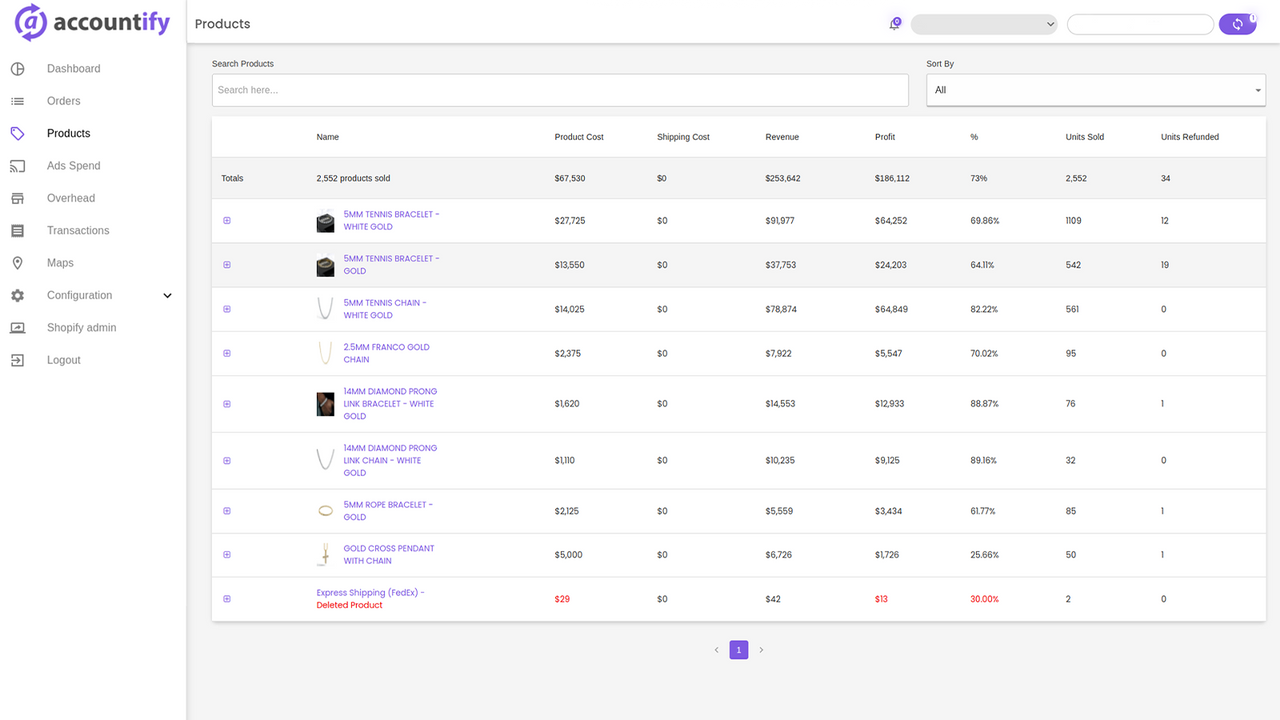
Task: Open 5MM Tennis Chain - White Gold link
Action: [385, 309]
